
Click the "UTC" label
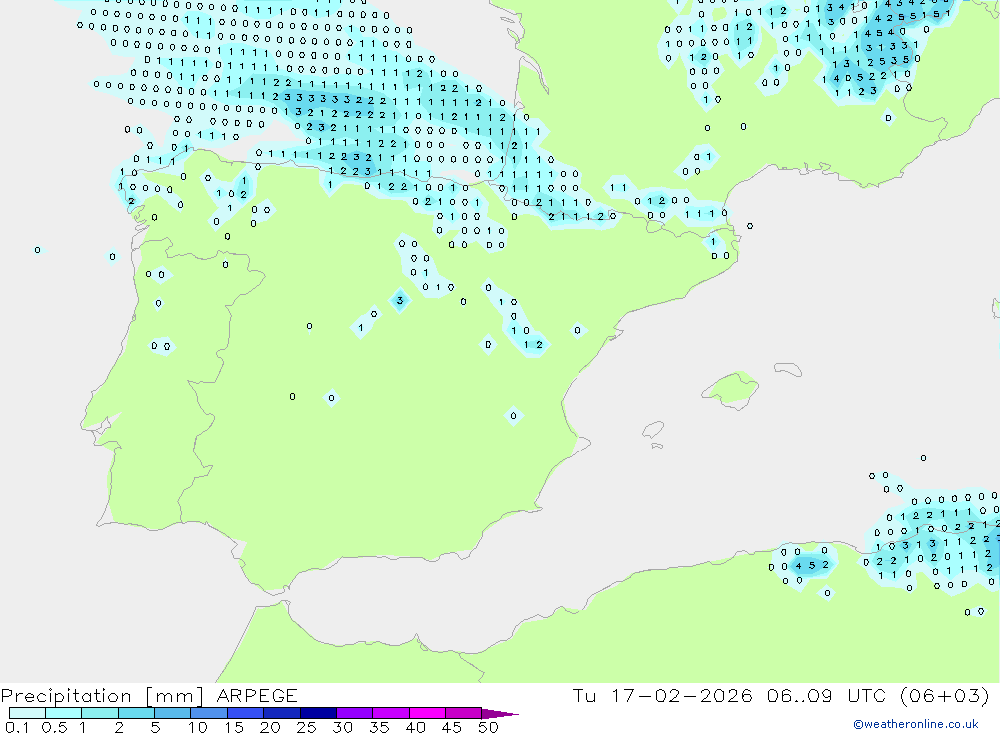click(x=867, y=695)
